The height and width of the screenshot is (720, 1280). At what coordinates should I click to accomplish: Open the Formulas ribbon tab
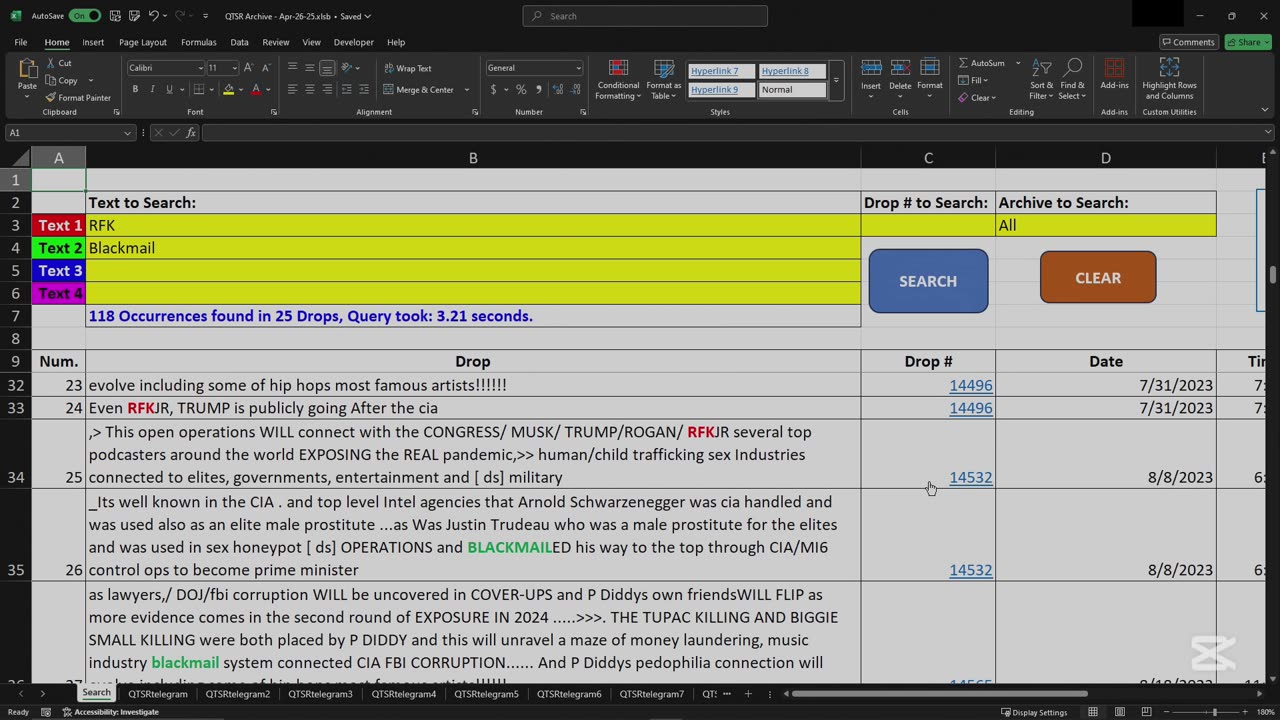pyautogui.click(x=198, y=42)
